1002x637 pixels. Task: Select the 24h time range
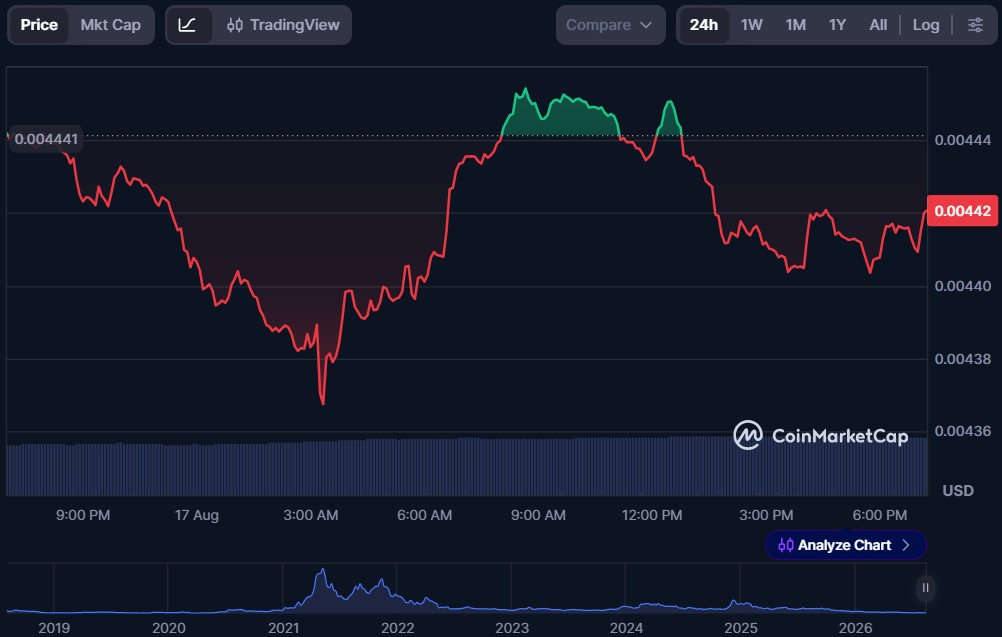tap(704, 25)
